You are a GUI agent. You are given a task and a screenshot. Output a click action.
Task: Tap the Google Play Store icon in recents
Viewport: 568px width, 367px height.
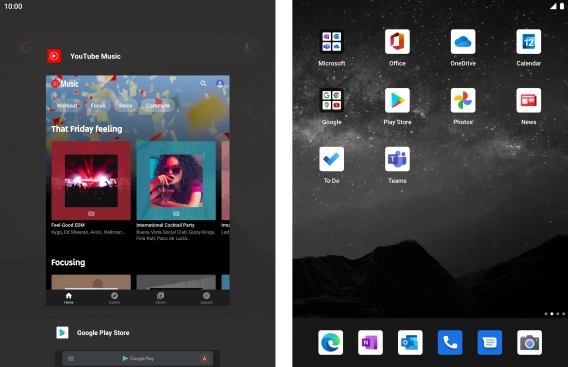(x=62, y=333)
